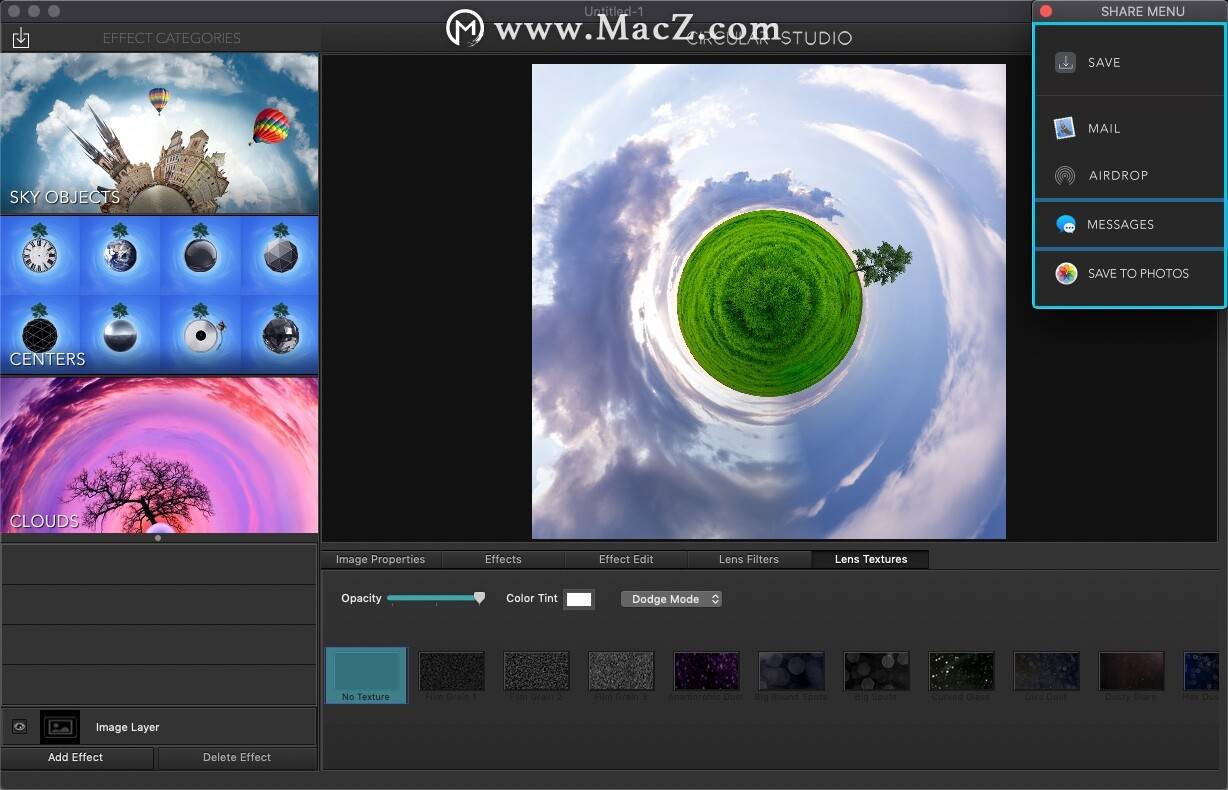This screenshot has height=790, width=1228.
Task: Switch to the Effect Edit tab
Action: [626, 559]
